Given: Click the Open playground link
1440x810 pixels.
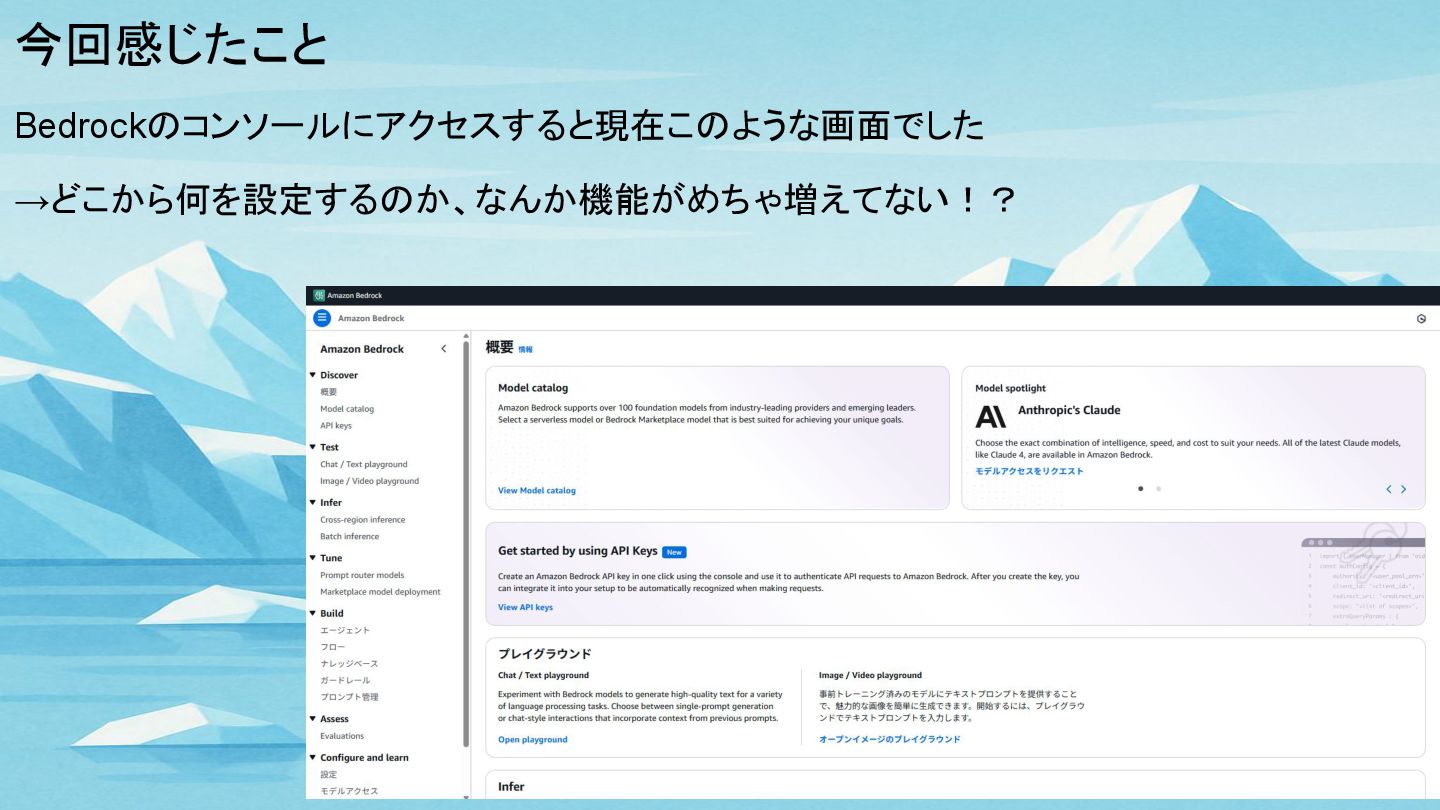Looking at the screenshot, I should (533, 740).
